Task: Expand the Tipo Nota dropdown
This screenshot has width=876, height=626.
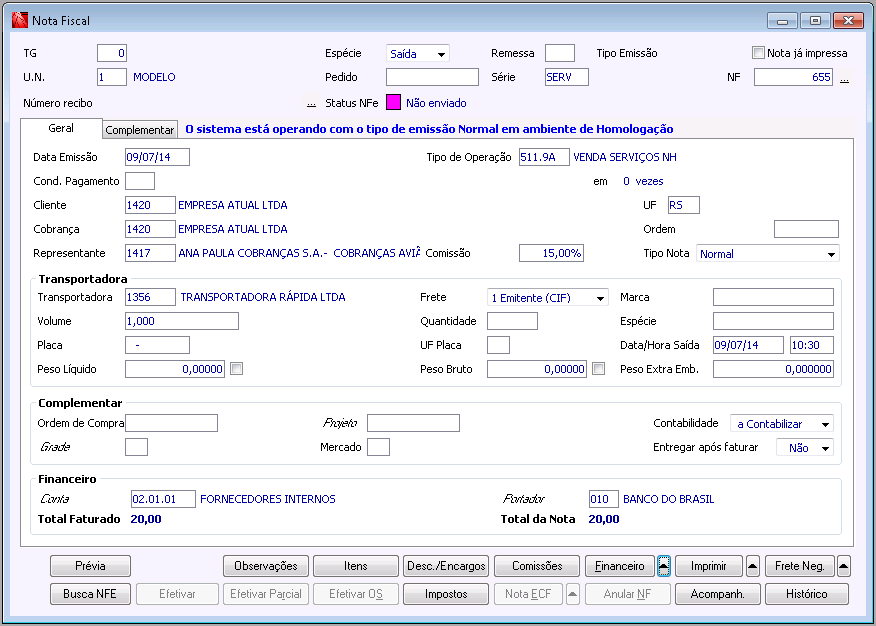Action: (x=832, y=254)
